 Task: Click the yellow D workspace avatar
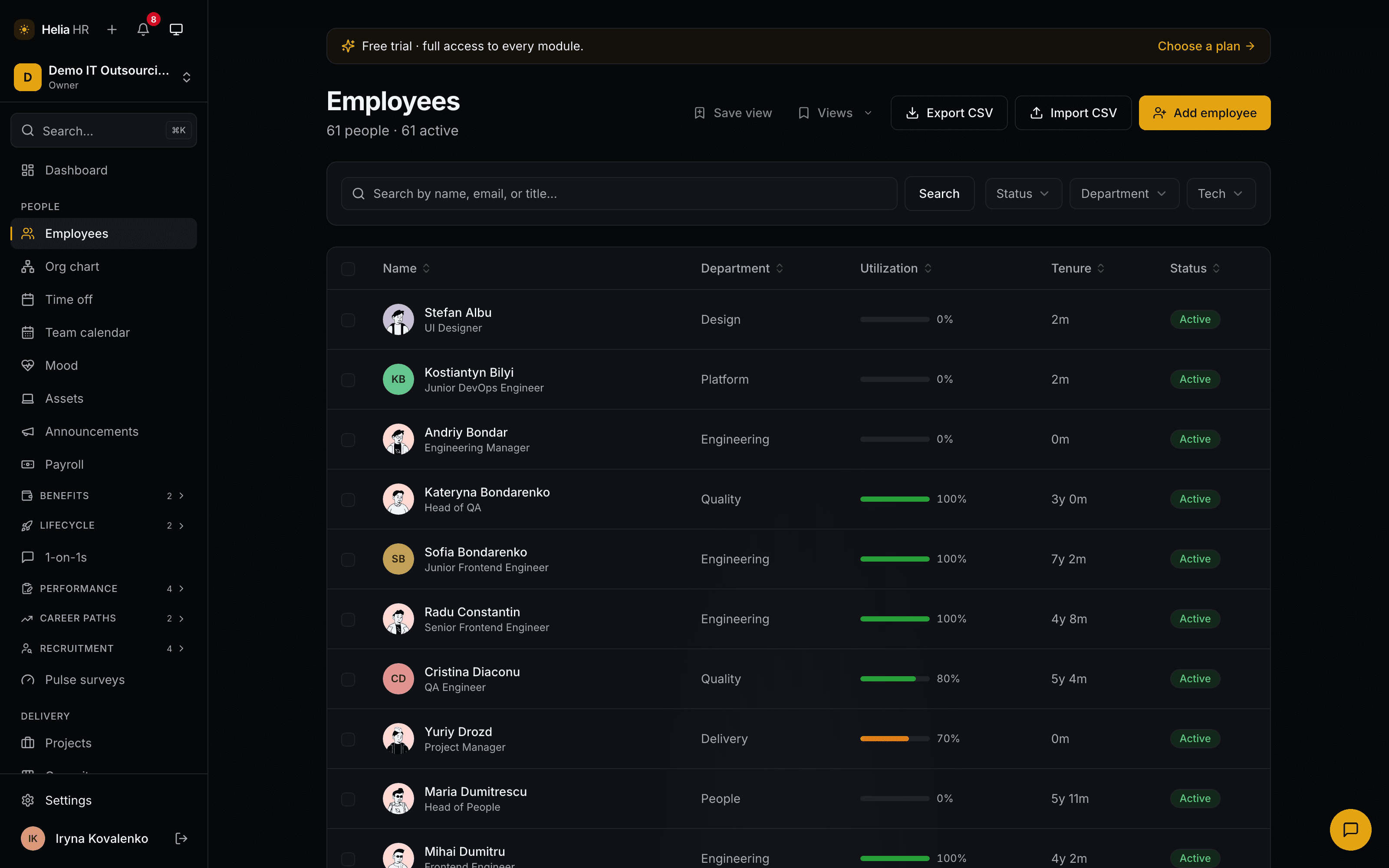tap(27, 77)
